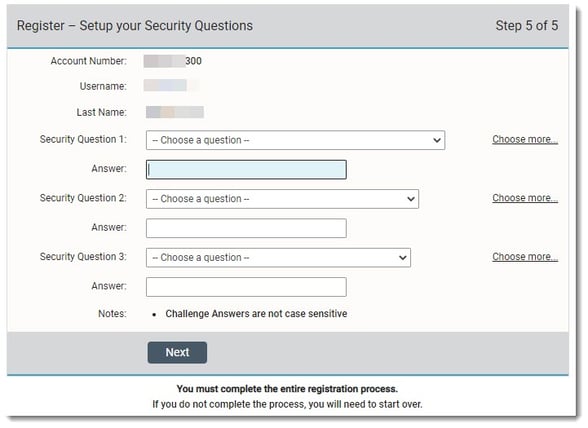Open the Security Question 3 dropdown
588x428 pixels.
[x=278, y=258]
